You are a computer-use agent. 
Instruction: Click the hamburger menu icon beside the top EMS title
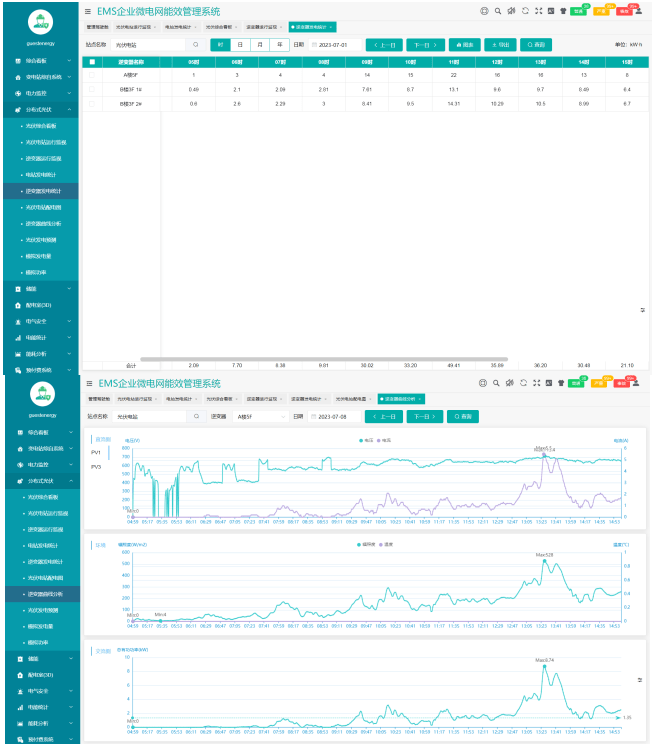(x=88, y=11)
